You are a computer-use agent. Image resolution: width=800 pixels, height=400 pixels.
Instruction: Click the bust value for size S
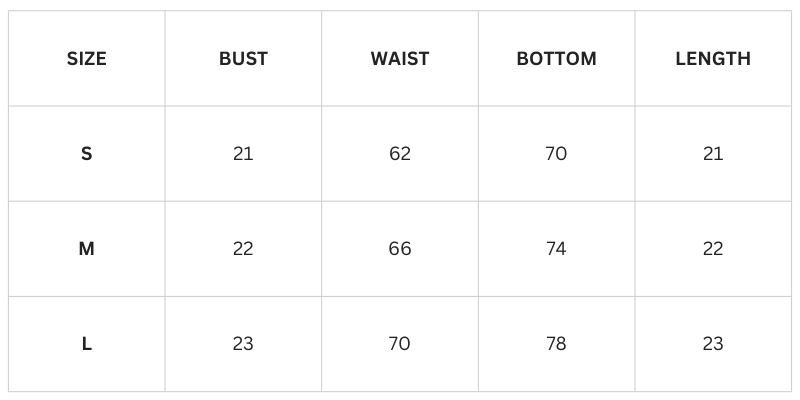[x=243, y=154]
